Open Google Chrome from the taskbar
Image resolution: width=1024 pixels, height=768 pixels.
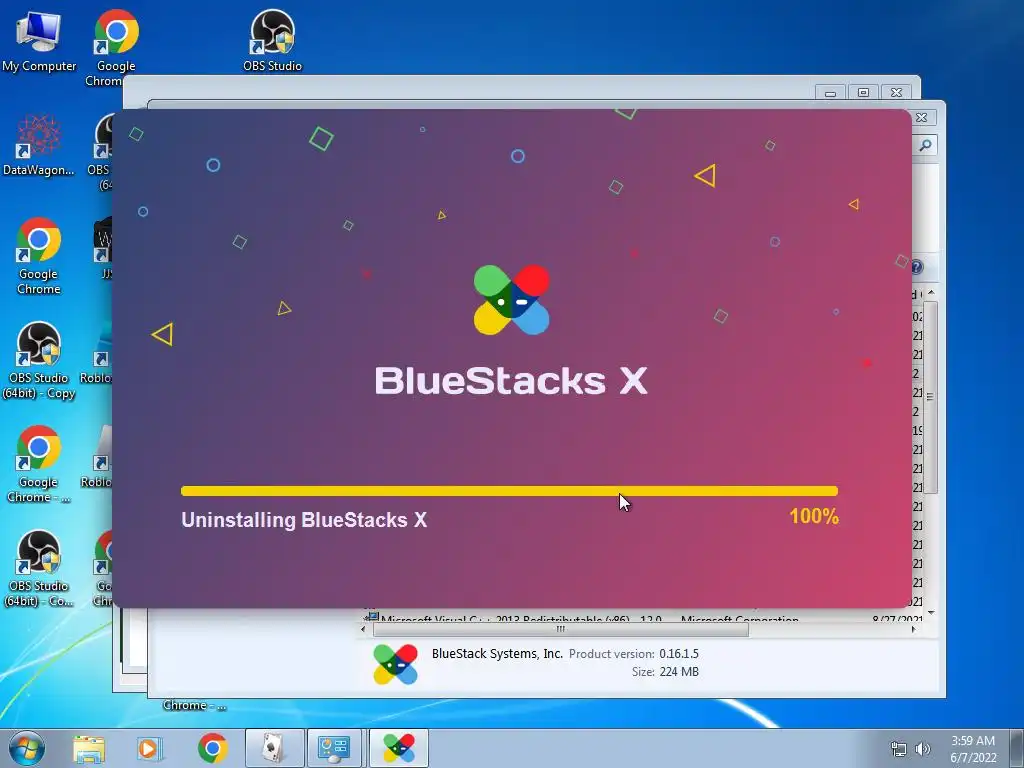click(x=212, y=748)
